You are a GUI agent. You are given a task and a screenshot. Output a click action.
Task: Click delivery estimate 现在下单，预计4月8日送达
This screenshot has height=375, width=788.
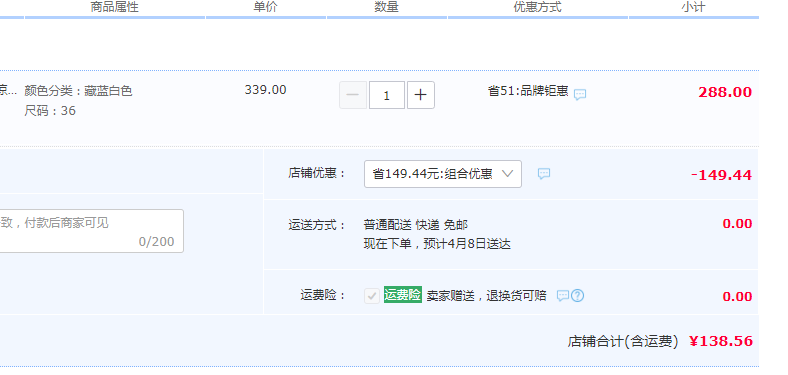pos(437,244)
